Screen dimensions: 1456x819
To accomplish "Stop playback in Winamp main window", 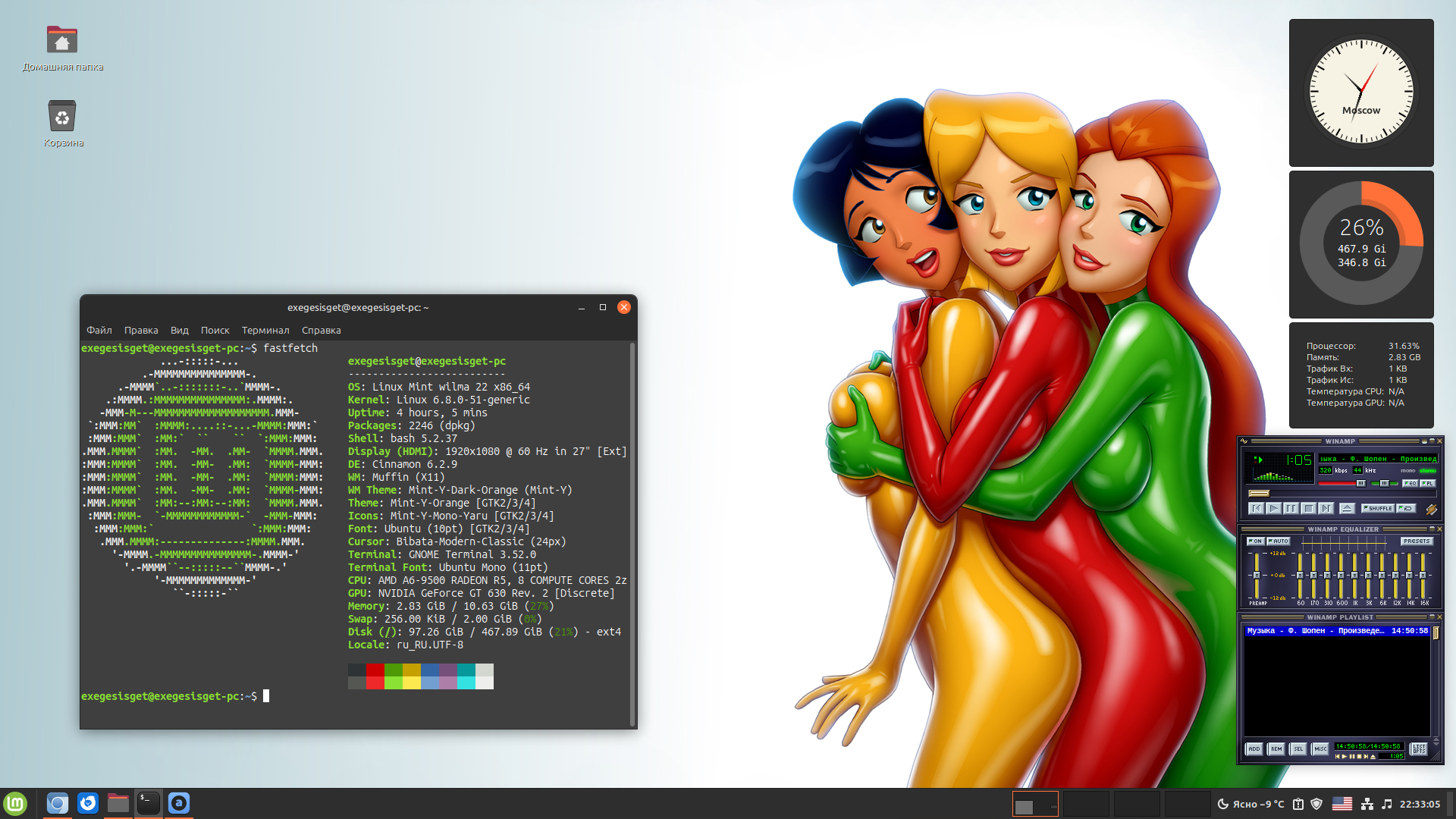I will pos(1308,508).
